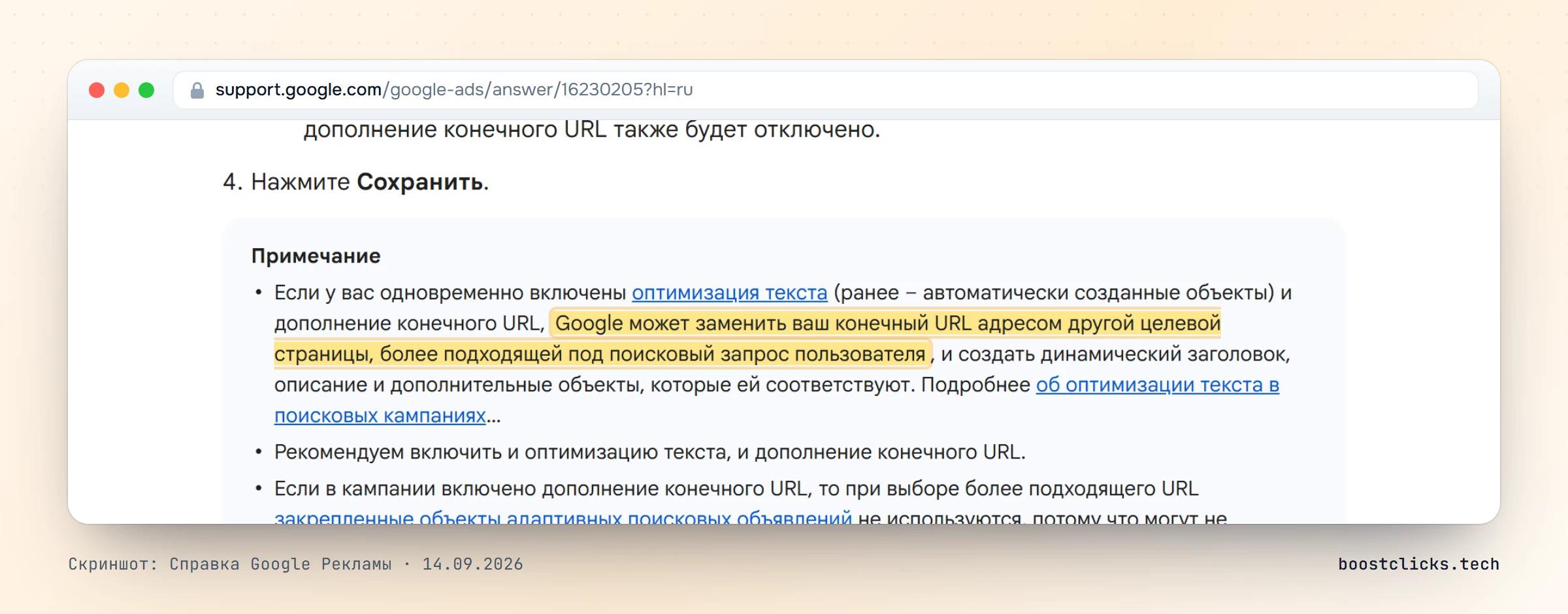Click highlighted text 'Google может заменить ваш конечный URL'
This screenshot has height=614, width=1568.
(x=763, y=323)
